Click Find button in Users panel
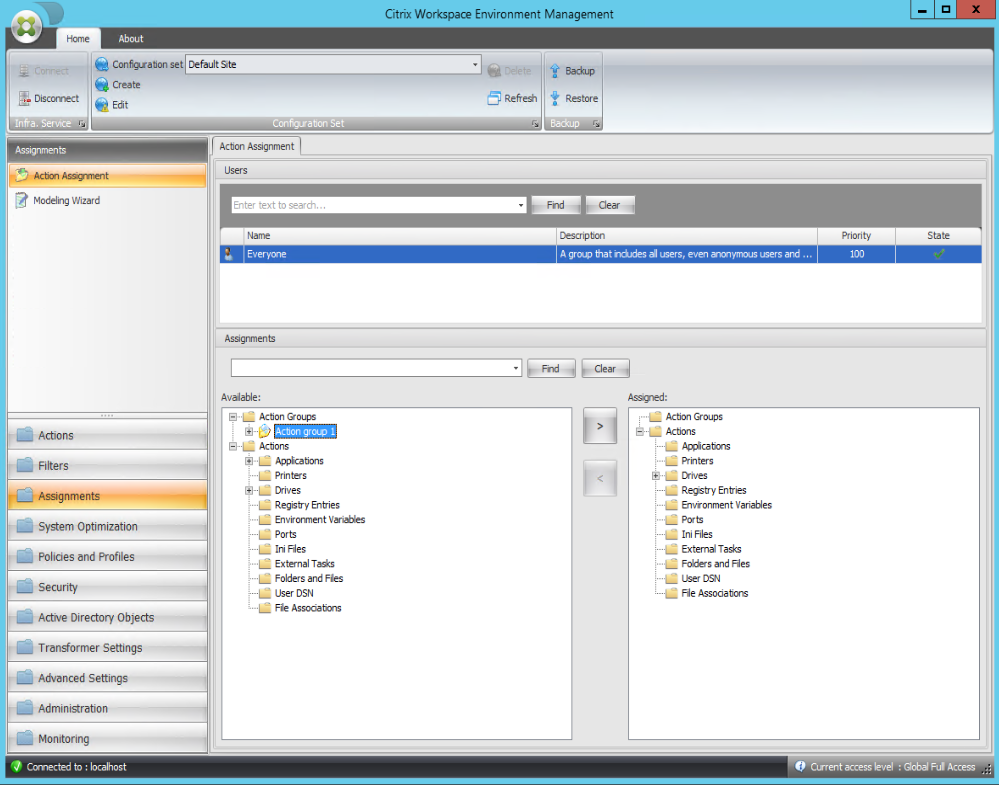Image resolution: width=999 pixels, height=785 pixels. (x=555, y=205)
